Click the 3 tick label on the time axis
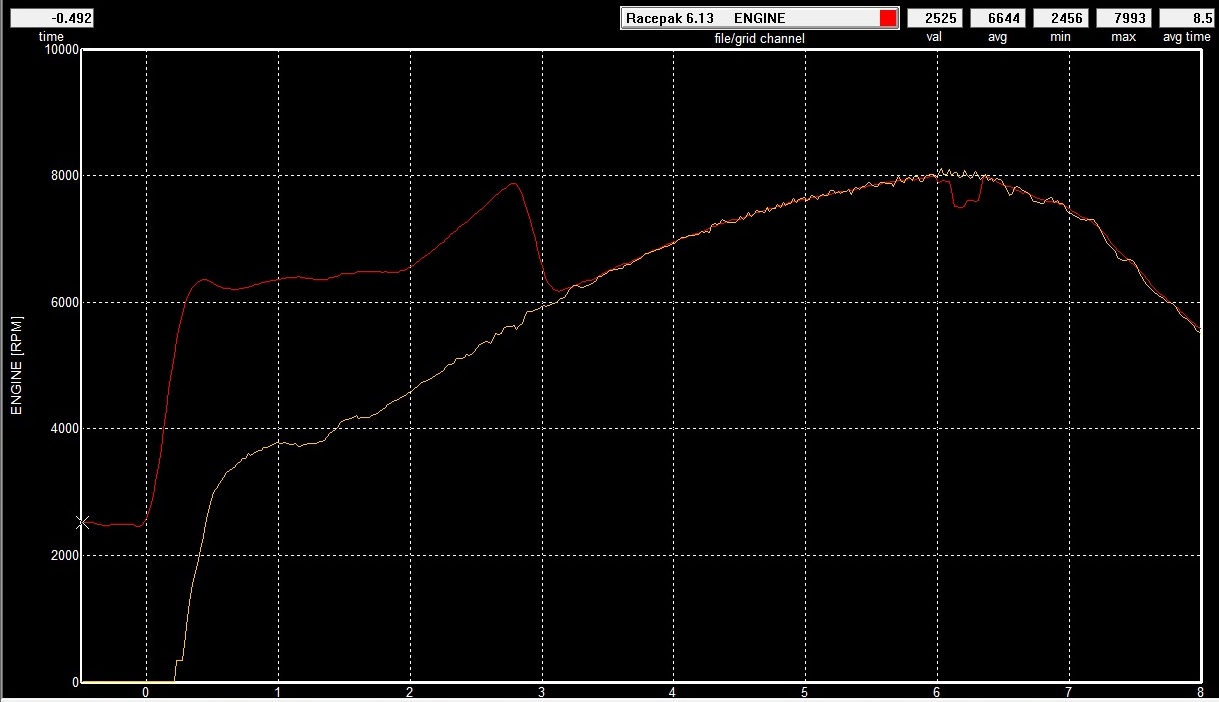Viewport: 1219px width, 702px height. 542,692
